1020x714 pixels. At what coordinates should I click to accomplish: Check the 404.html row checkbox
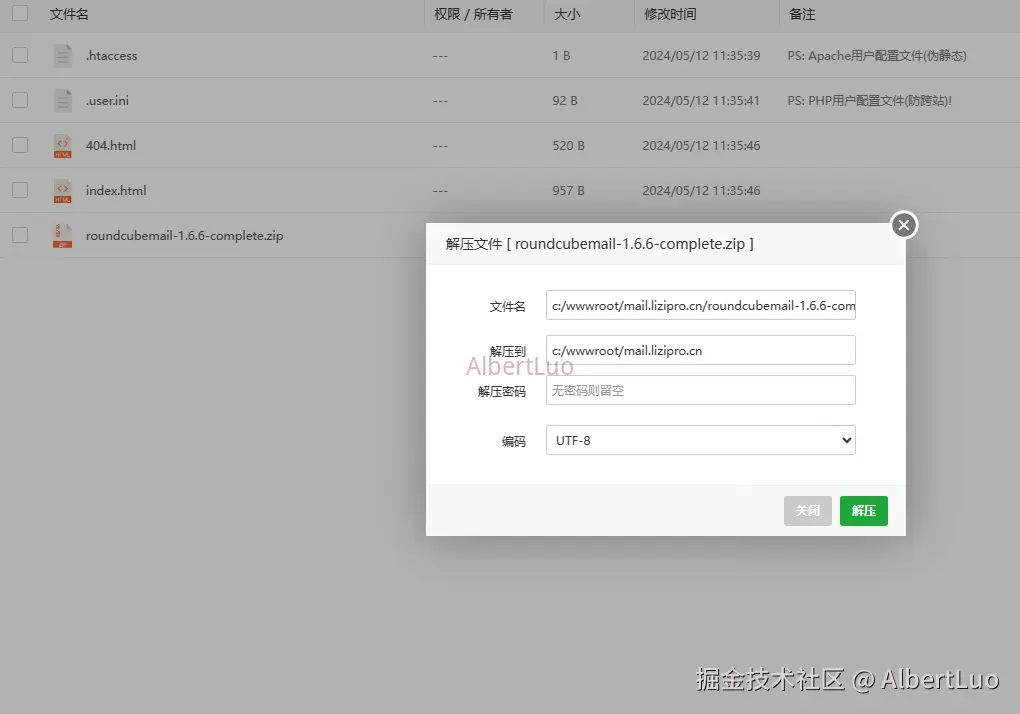20,145
